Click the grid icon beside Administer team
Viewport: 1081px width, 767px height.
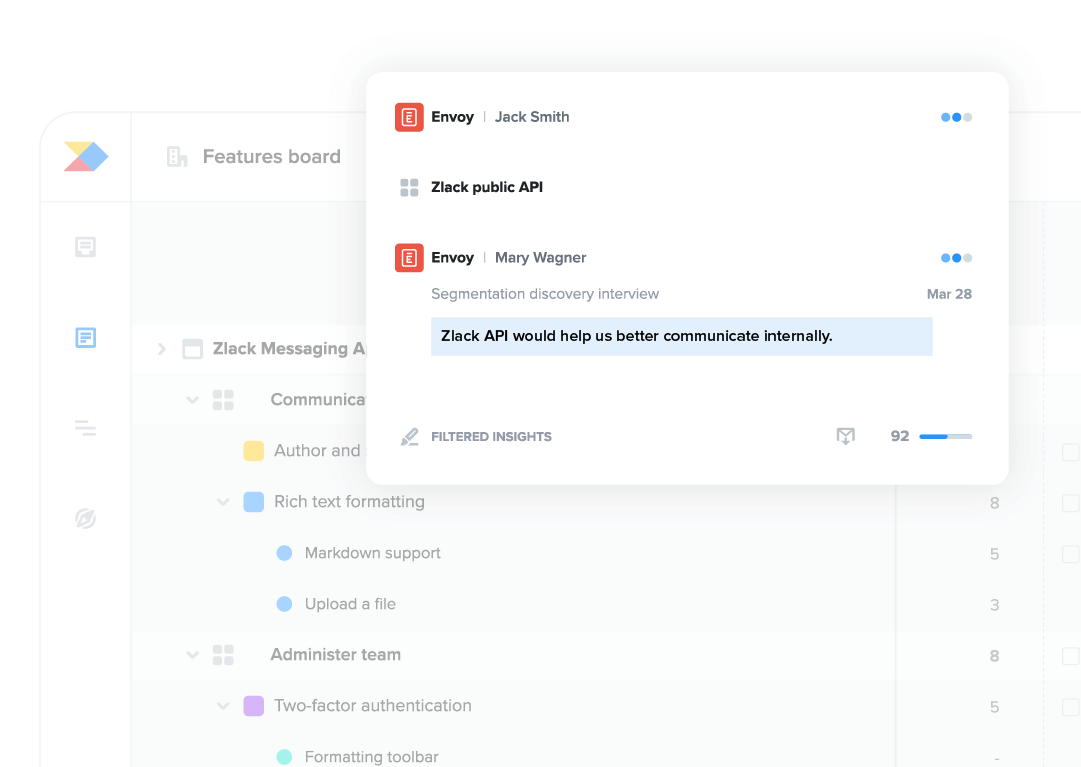pos(223,655)
